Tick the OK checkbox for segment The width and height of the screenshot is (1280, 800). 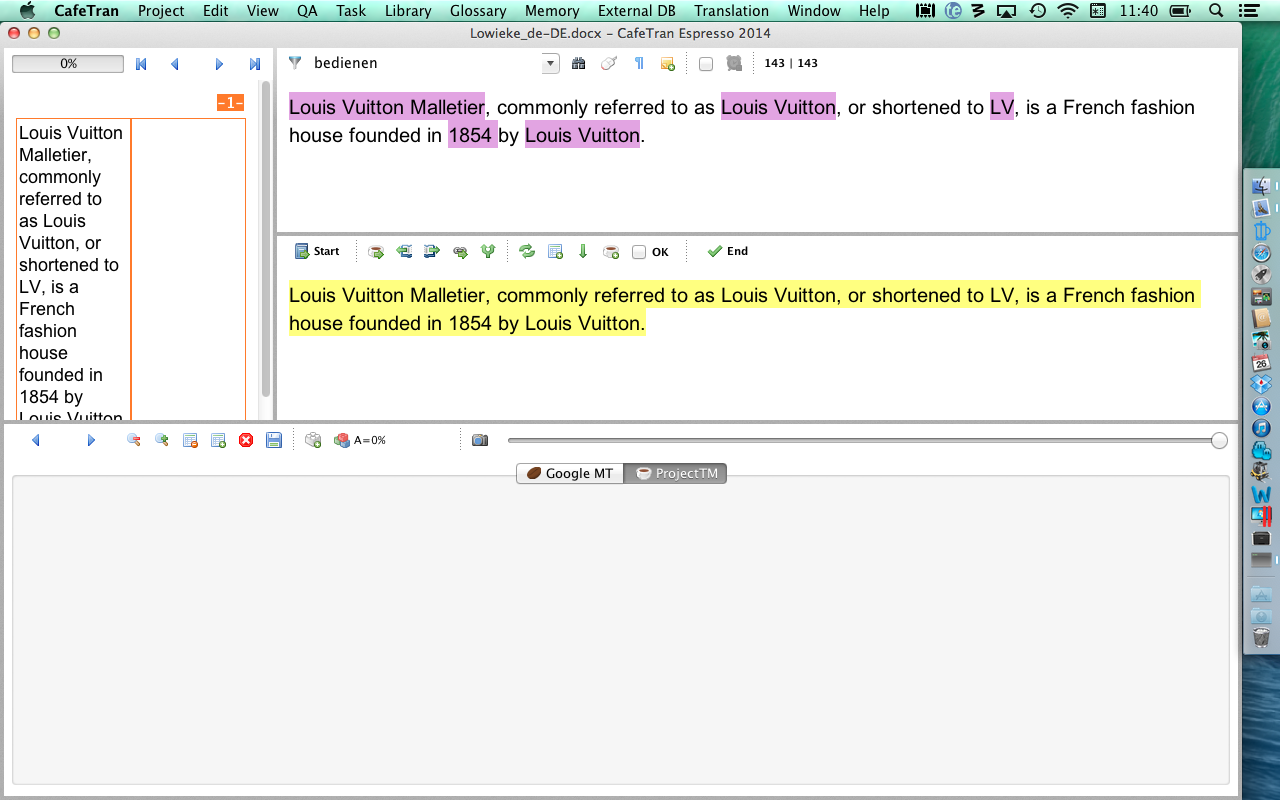[639, 252]
